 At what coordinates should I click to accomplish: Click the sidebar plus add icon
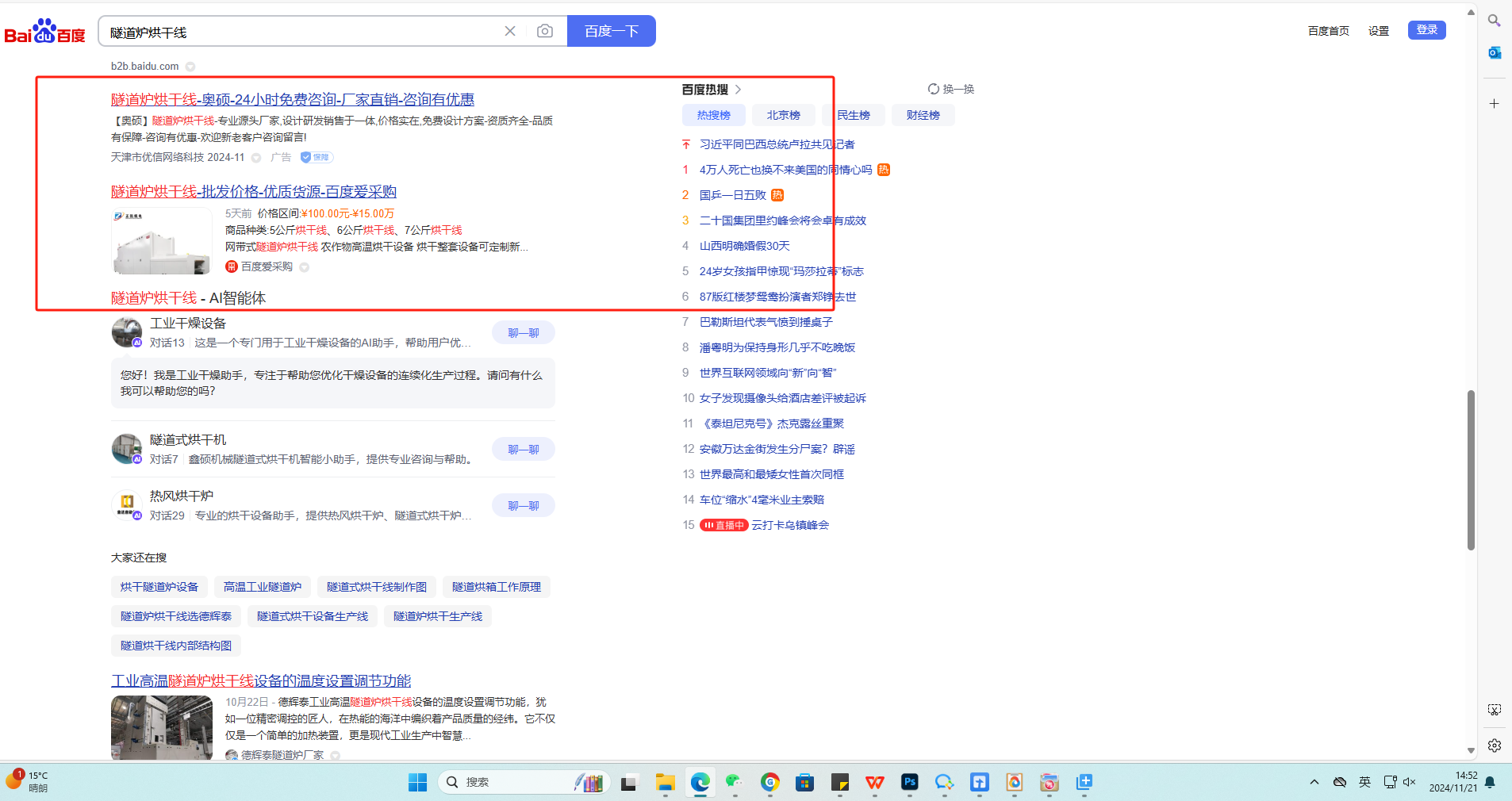[1494, 104]
